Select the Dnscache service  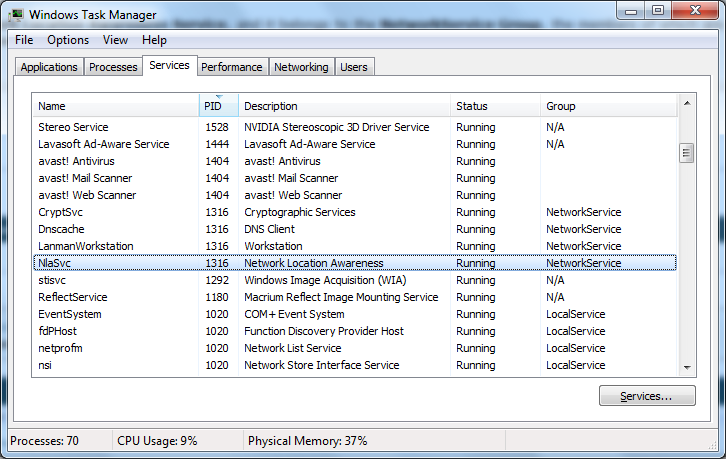click(x=61, y=229)
